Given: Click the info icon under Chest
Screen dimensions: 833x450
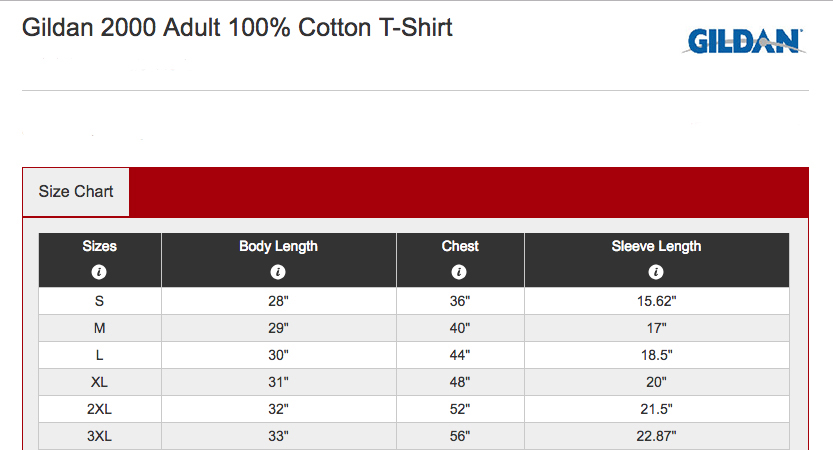Looking at the screenshot, I should coord(459,272).
